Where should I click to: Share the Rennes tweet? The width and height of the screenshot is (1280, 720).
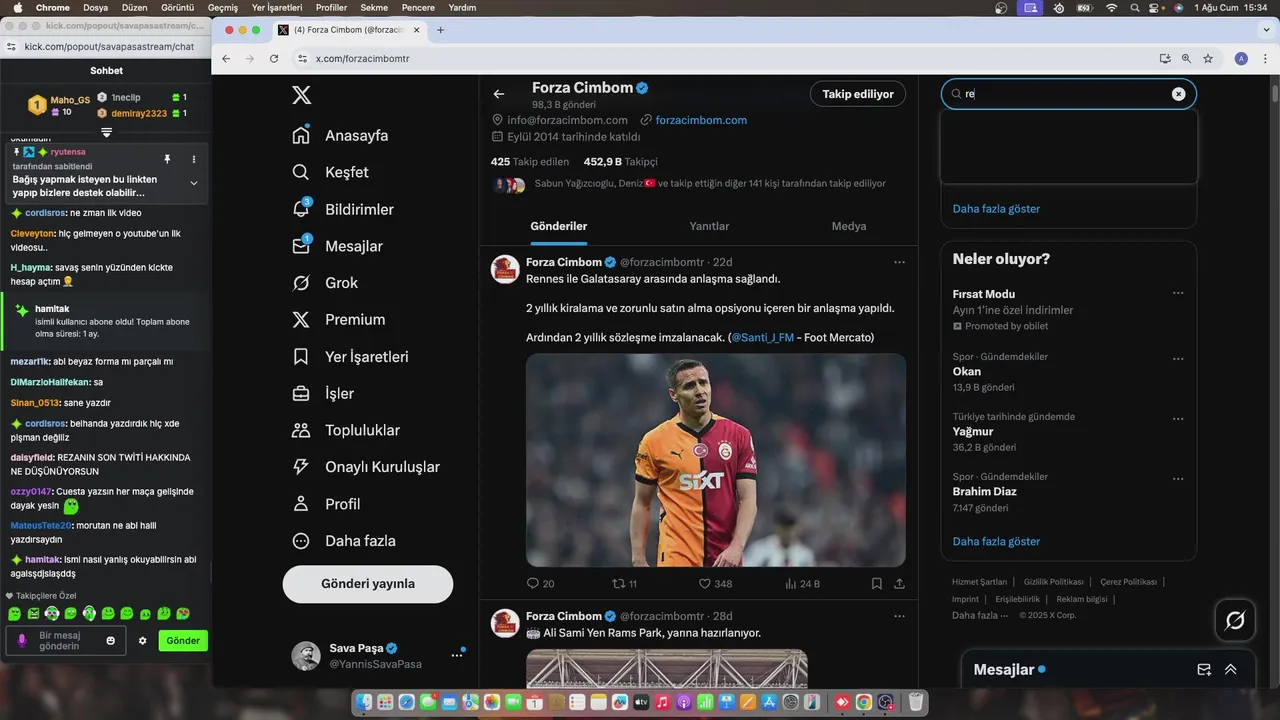tap(899, 584)
